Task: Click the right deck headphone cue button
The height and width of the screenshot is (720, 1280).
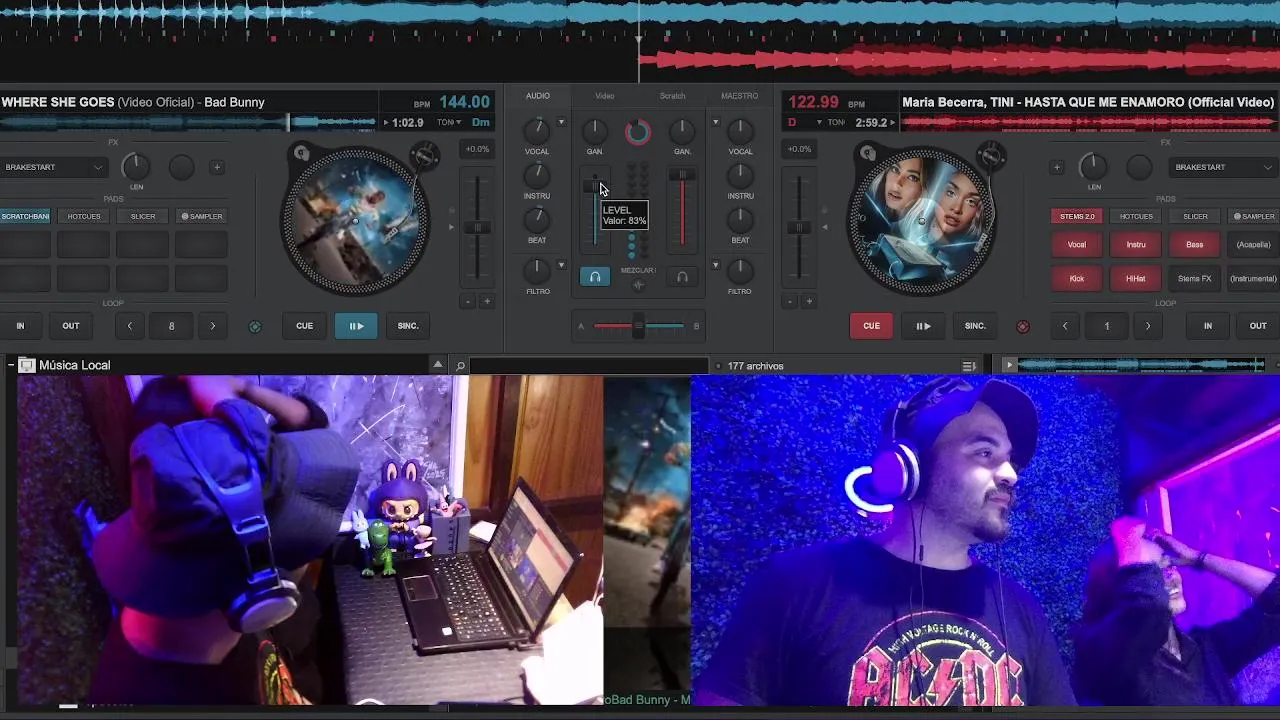Action: coord(682,277)
